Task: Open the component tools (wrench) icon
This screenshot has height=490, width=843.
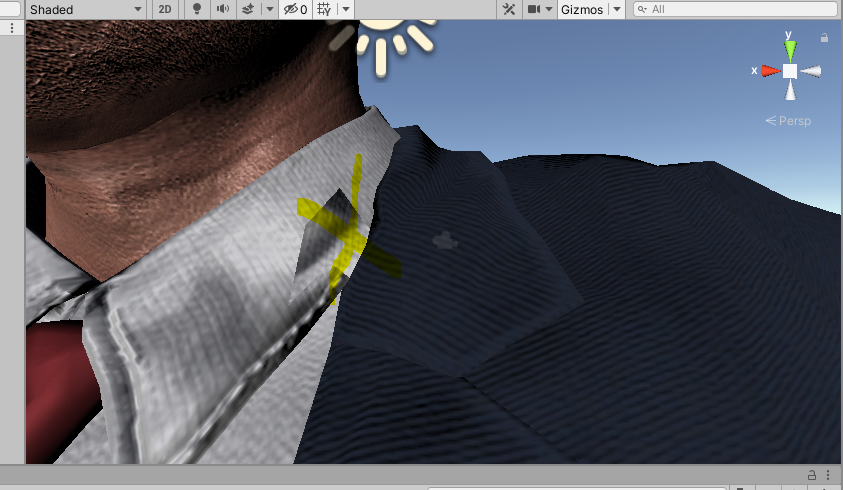Action: (509, 9)
